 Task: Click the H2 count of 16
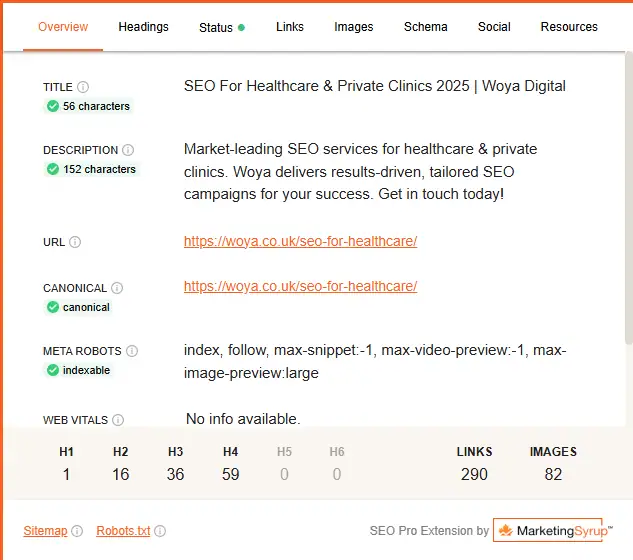coord(121,474)
